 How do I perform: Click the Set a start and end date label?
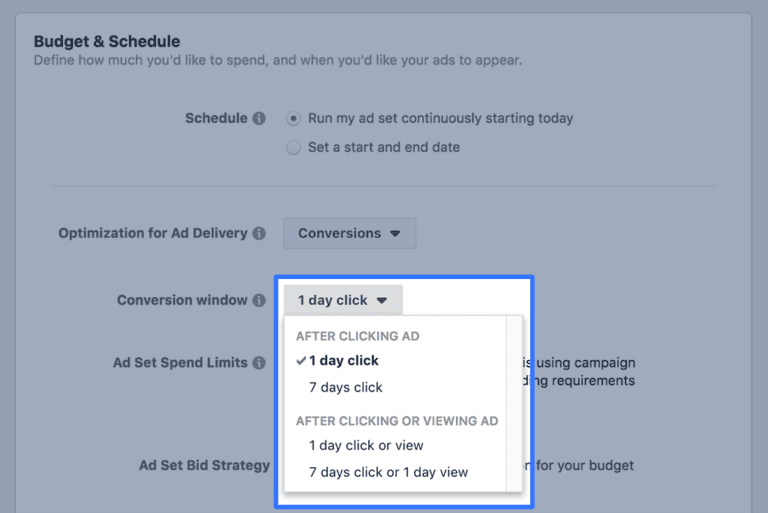(384, 147)
